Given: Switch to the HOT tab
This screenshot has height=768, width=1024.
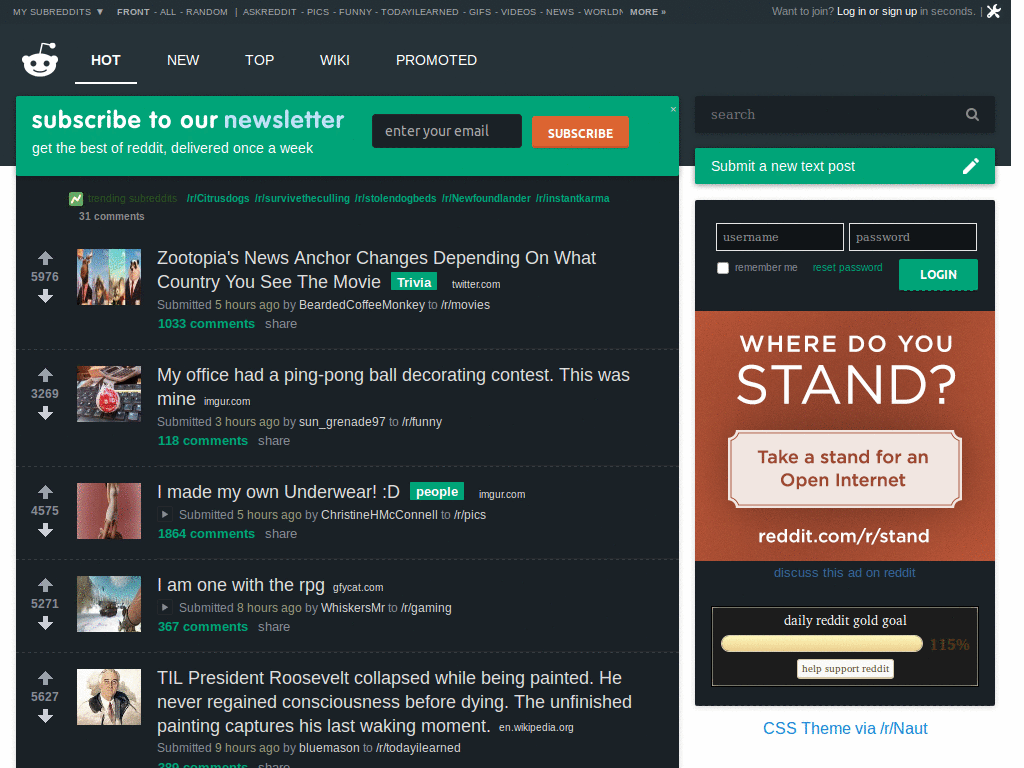Looking at the screenshot, I should click(x=106, y=60).
